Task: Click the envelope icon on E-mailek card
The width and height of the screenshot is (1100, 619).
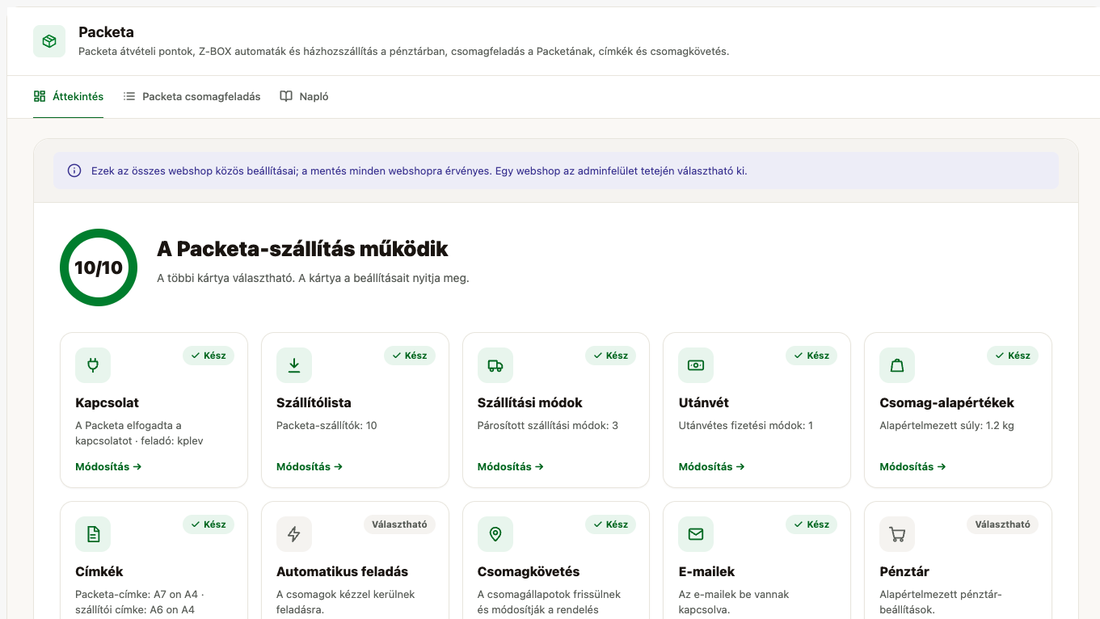Action: tap(696, 534)
